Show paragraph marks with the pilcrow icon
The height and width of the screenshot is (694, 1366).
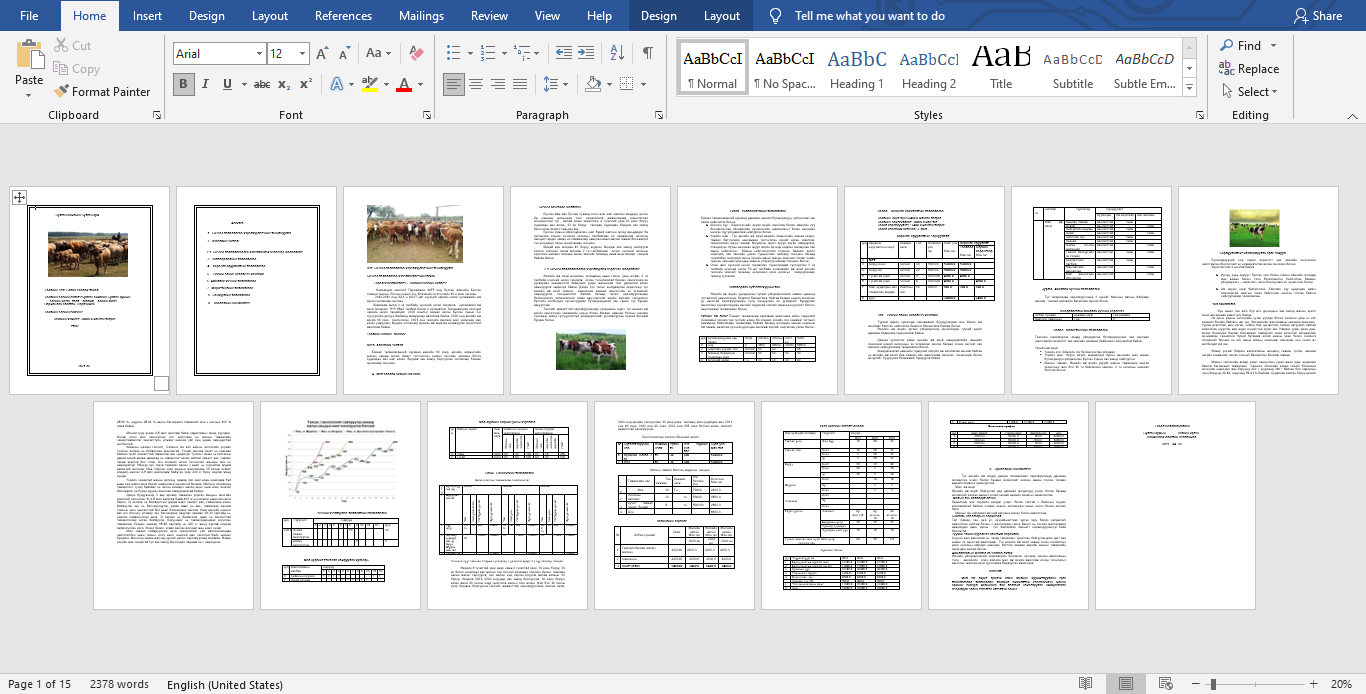point(648,53)
